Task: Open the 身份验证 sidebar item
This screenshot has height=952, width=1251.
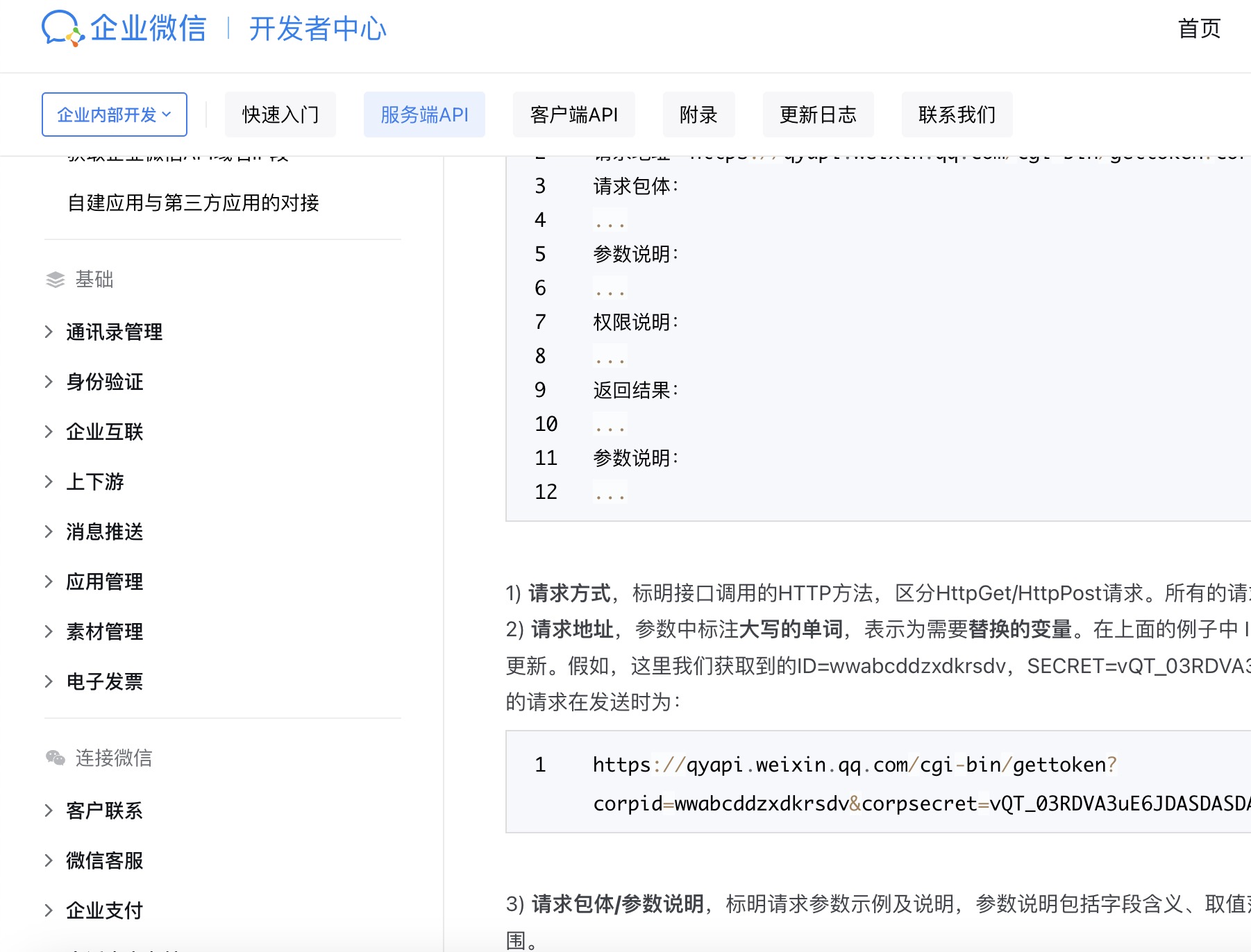Action: tap(105, 382)
